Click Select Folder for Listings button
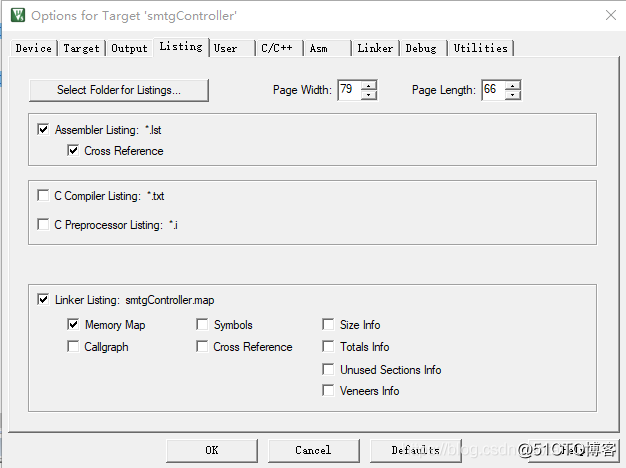Screen dimensions: 626x468 (119, 90)
